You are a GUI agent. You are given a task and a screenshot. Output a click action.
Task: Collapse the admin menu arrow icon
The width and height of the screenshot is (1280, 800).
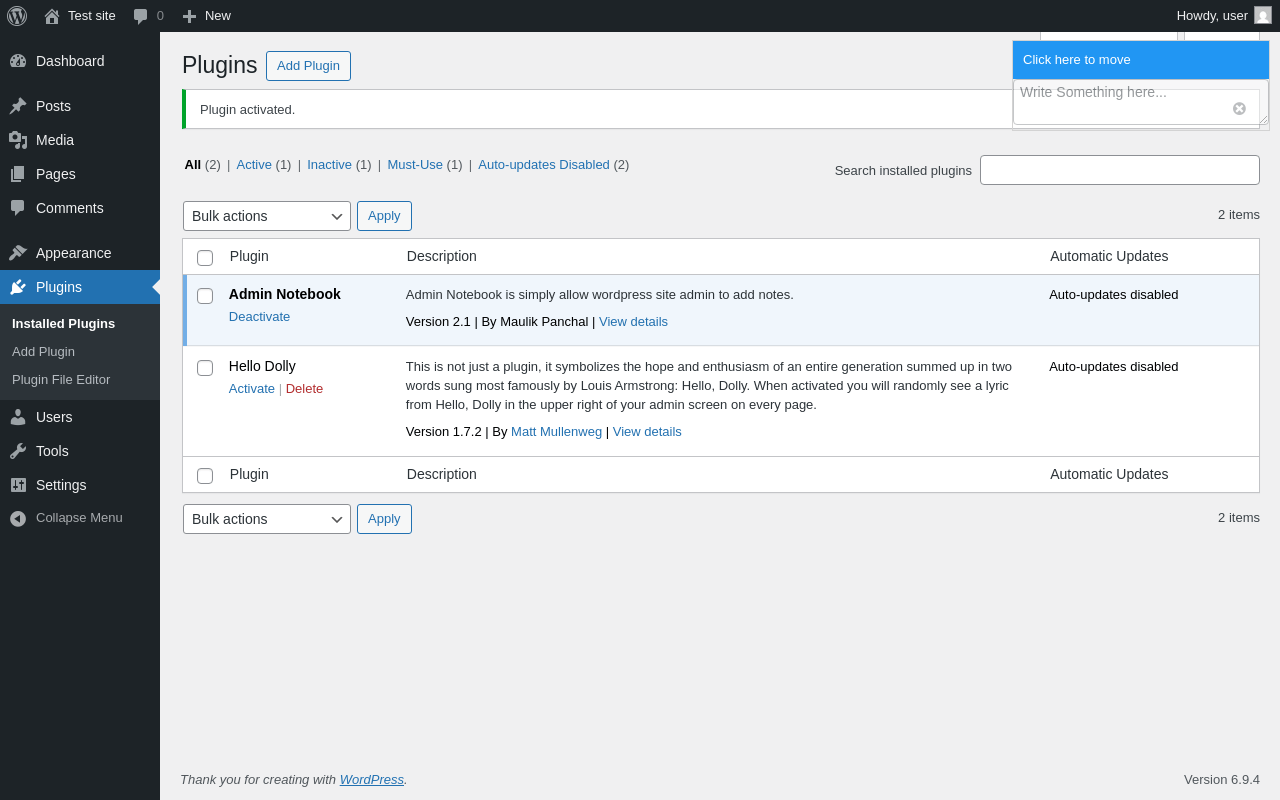(18, 518)
